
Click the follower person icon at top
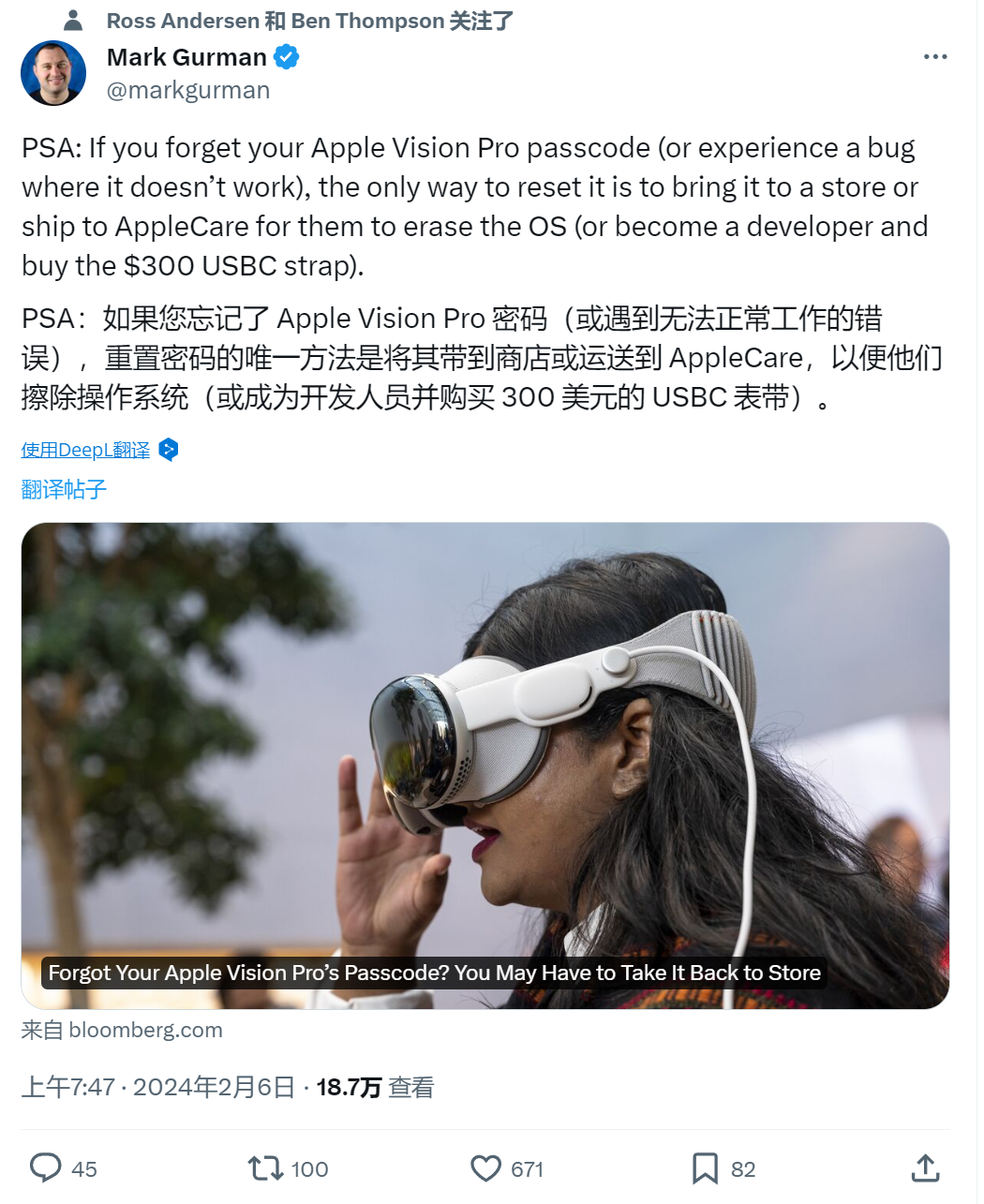[x=73, y=20]
